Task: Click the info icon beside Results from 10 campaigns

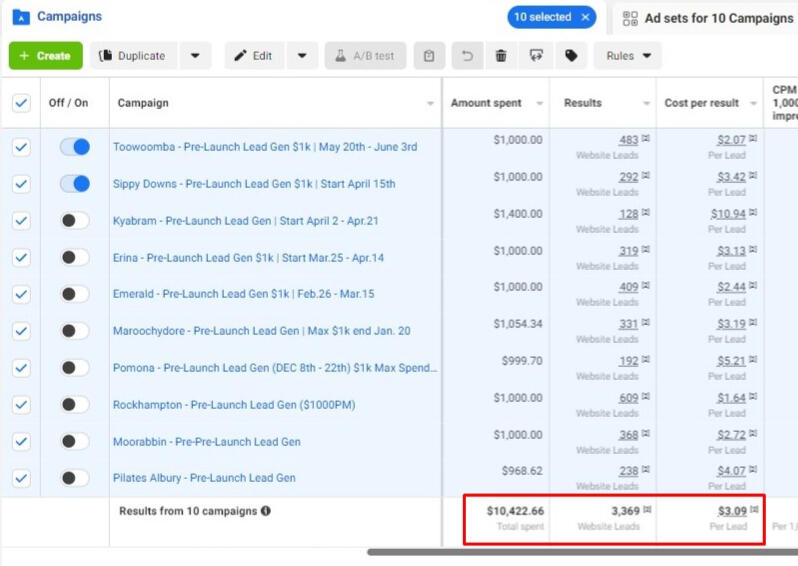Action: coord(266,511)
